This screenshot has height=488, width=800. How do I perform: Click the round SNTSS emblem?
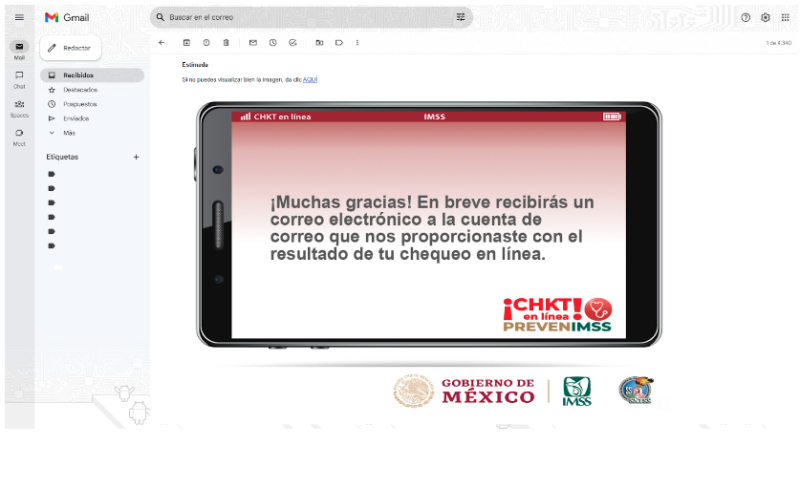click(x=637, y=390)
